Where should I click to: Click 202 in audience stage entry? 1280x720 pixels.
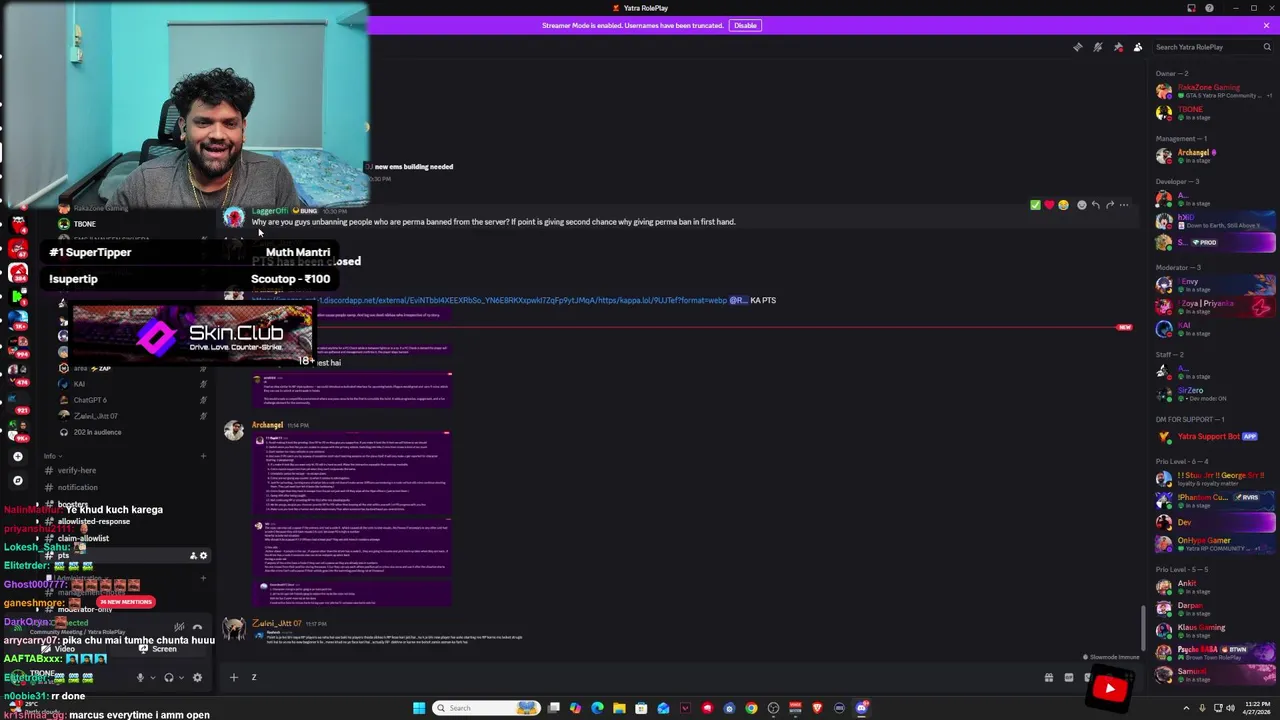pyautogui.click(x=97, y=432)
